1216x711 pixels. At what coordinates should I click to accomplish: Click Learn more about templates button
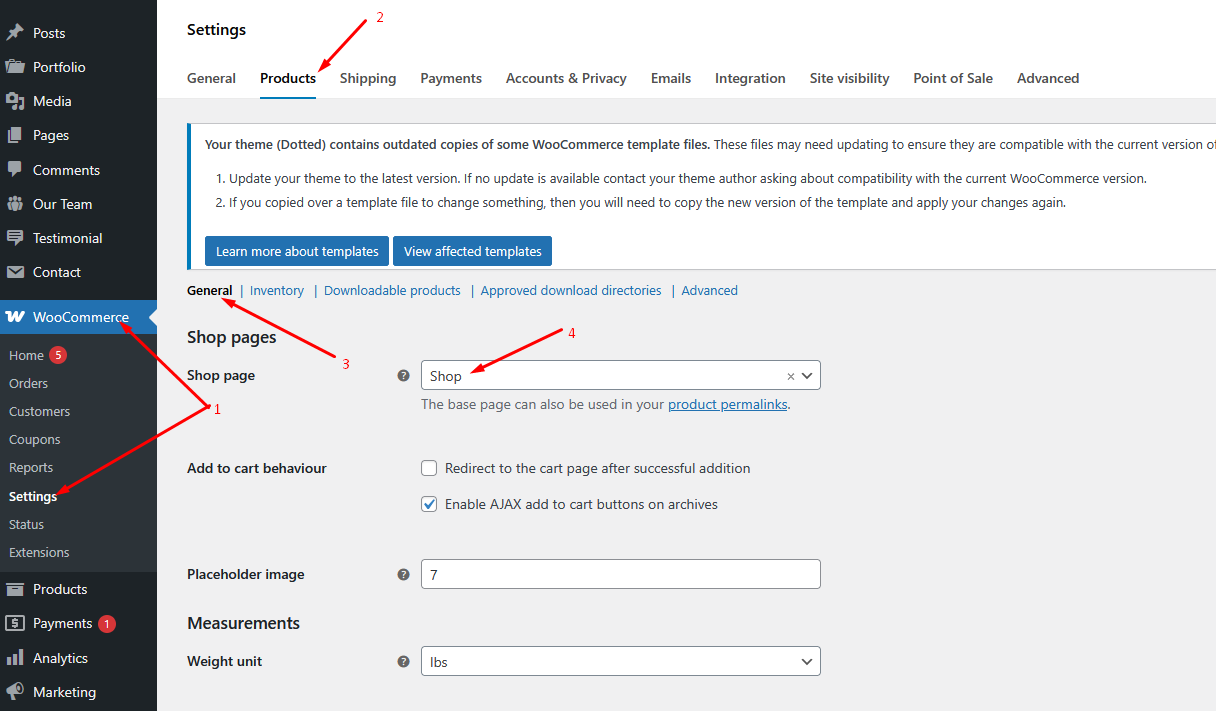(297, 251)
